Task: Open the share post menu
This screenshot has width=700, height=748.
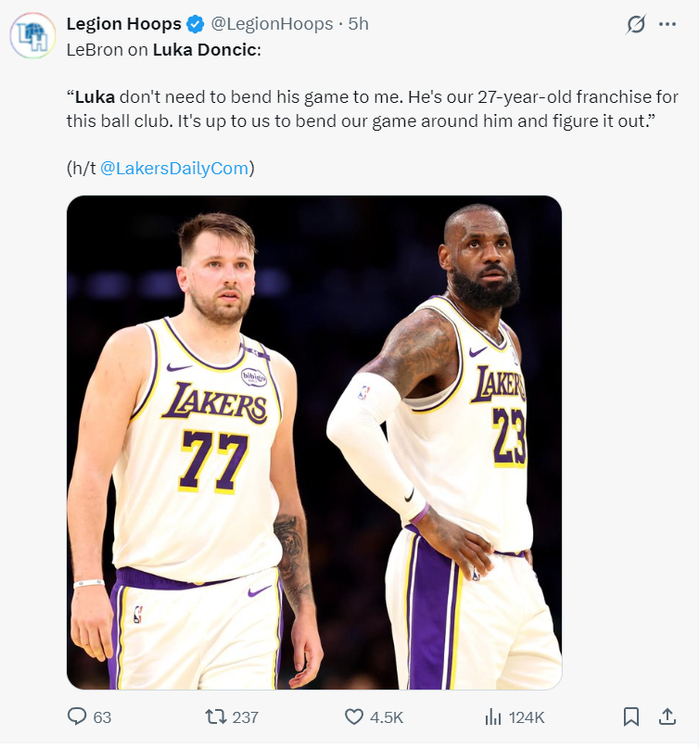Action: [x=667, y=717]
